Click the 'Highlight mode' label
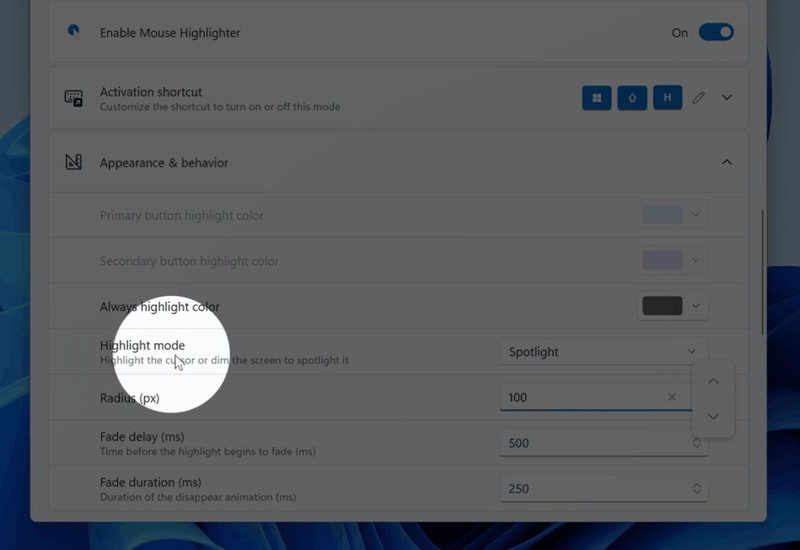The width and height of the screenshot is (800, 550). pos(142,345)
